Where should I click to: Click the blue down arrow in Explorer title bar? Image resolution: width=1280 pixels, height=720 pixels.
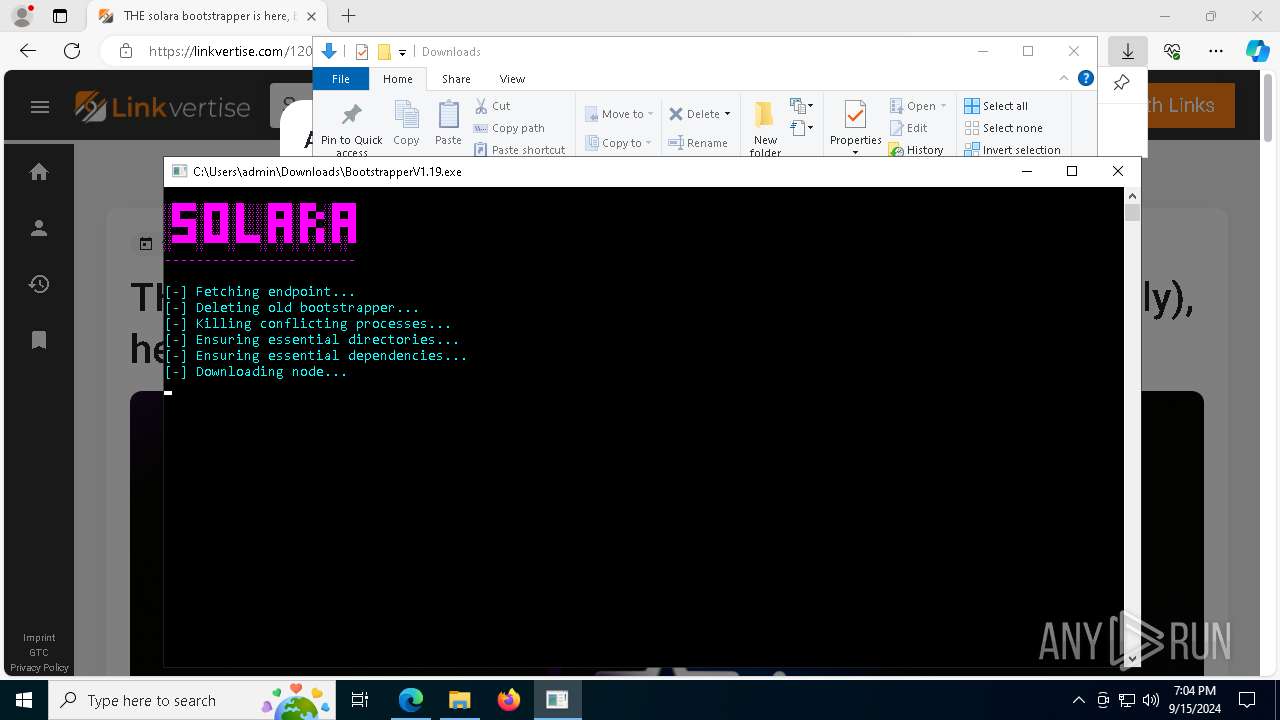328,52
